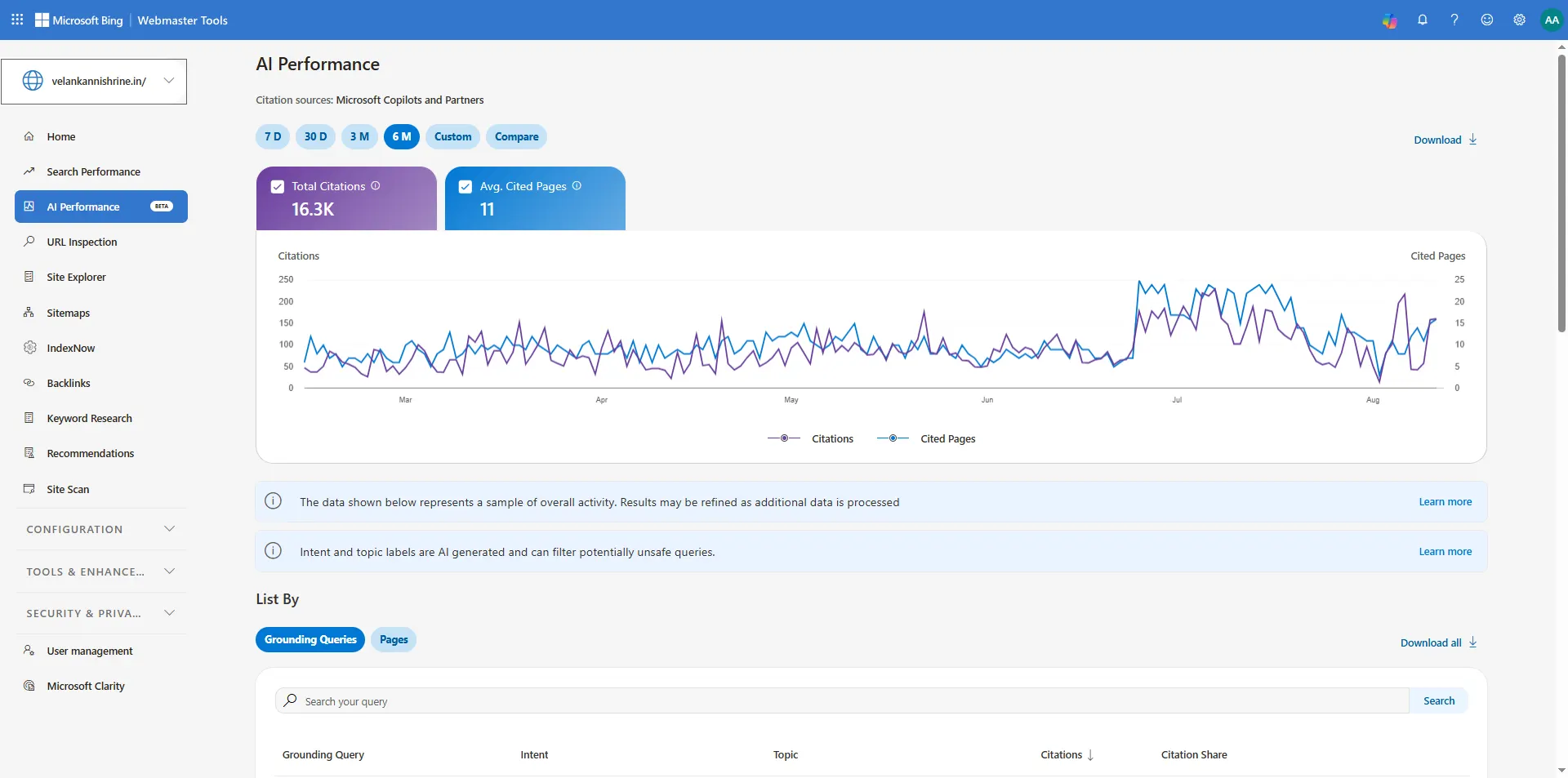This screenshot has width=1568, height=778.
Task: Click the info icon on AI labels notice
Action: 274,551
